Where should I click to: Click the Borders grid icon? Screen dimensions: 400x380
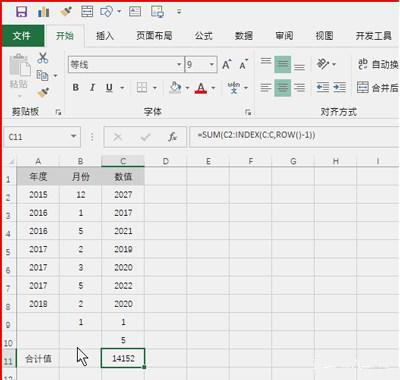142,88
